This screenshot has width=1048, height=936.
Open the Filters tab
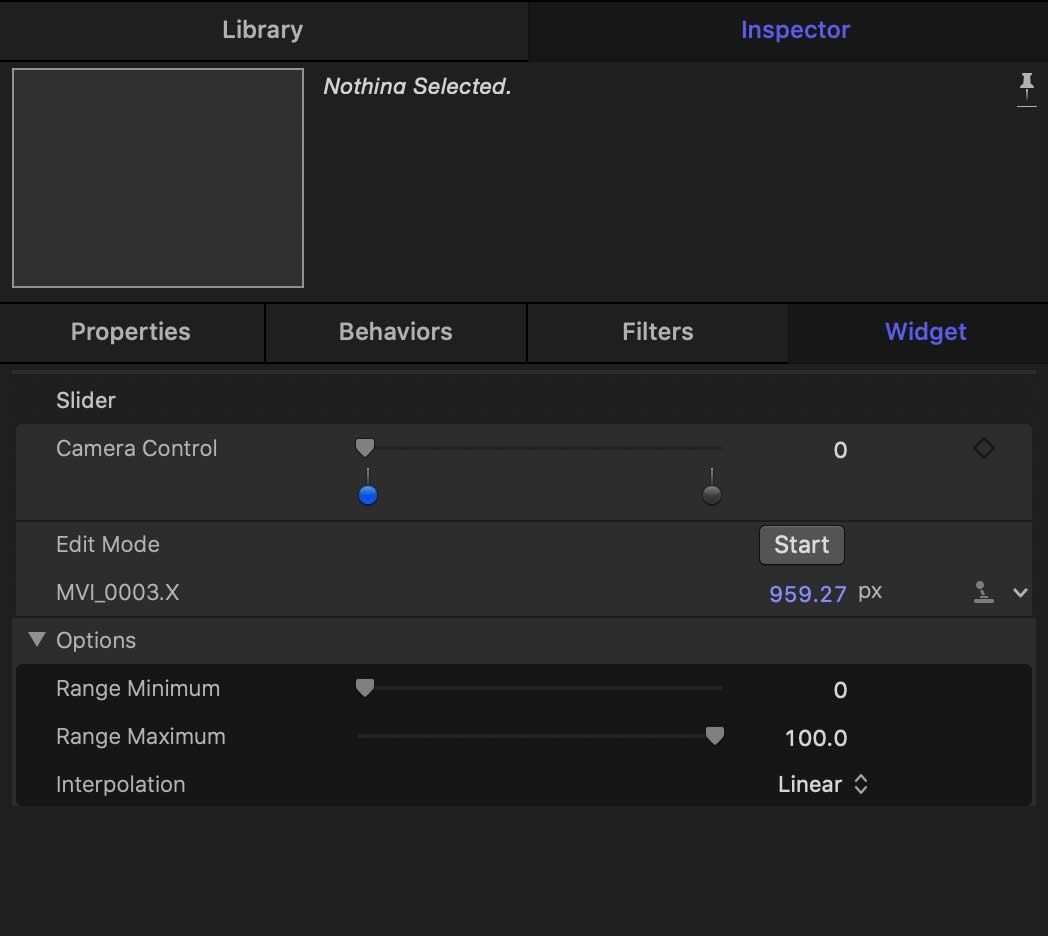click(658, 332)
